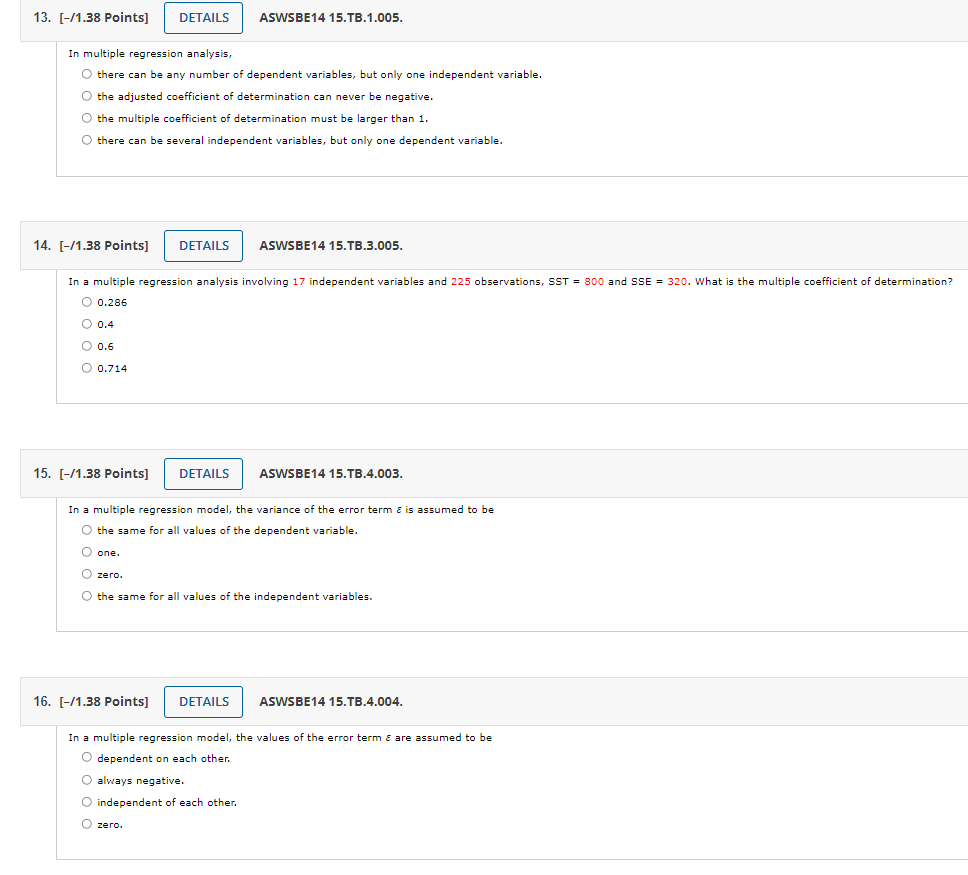The height and width of the screenshot is (875, 968).
Task: Click the red value 225 in question 14
Action: 461,282
